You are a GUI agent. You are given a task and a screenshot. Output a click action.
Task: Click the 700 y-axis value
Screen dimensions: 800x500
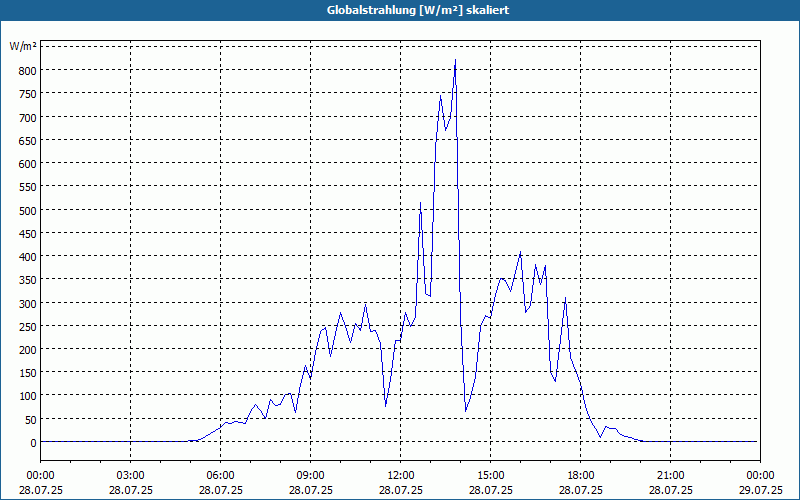[28, 117]
